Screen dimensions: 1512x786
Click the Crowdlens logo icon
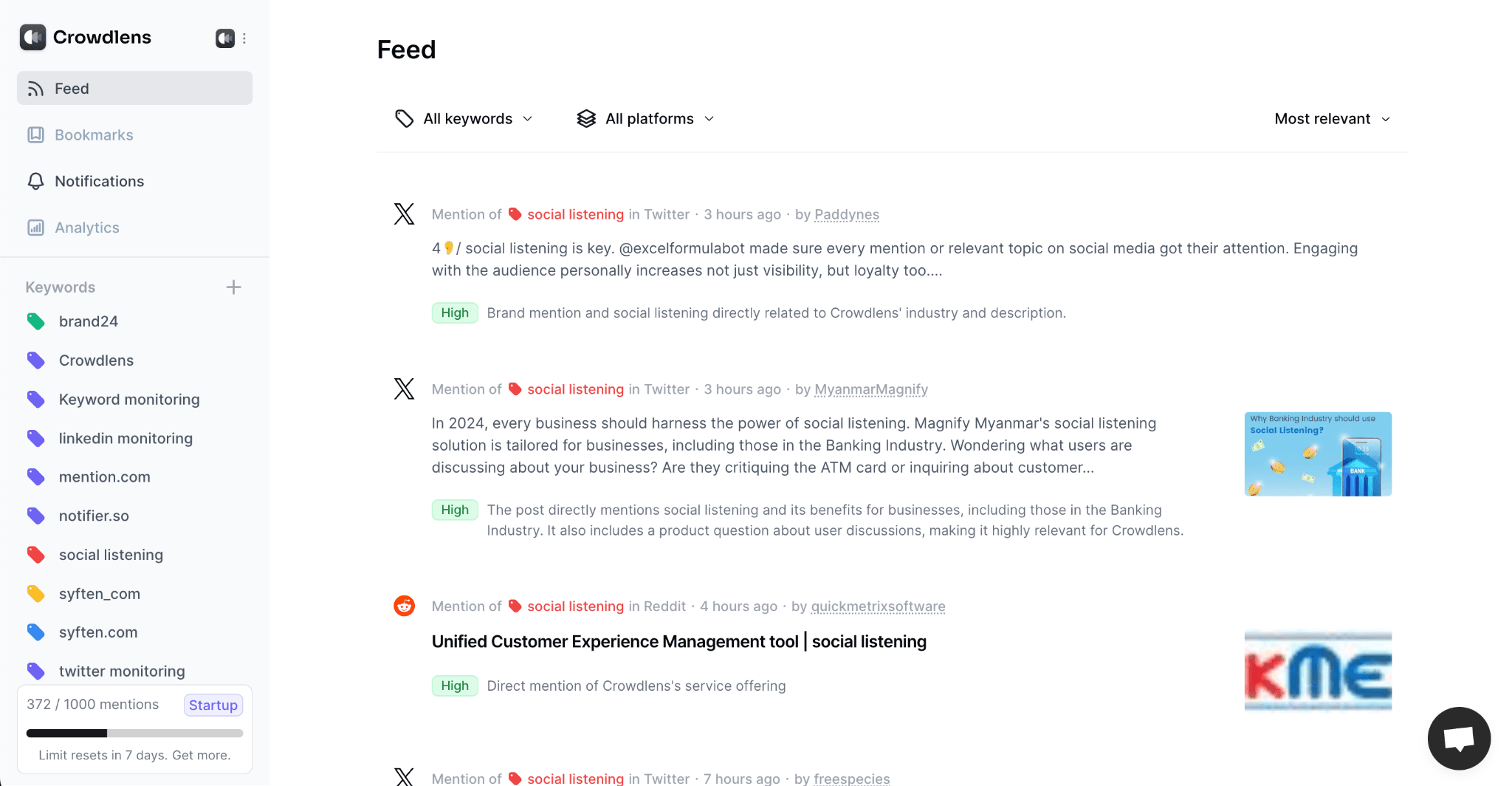[33, 38]
